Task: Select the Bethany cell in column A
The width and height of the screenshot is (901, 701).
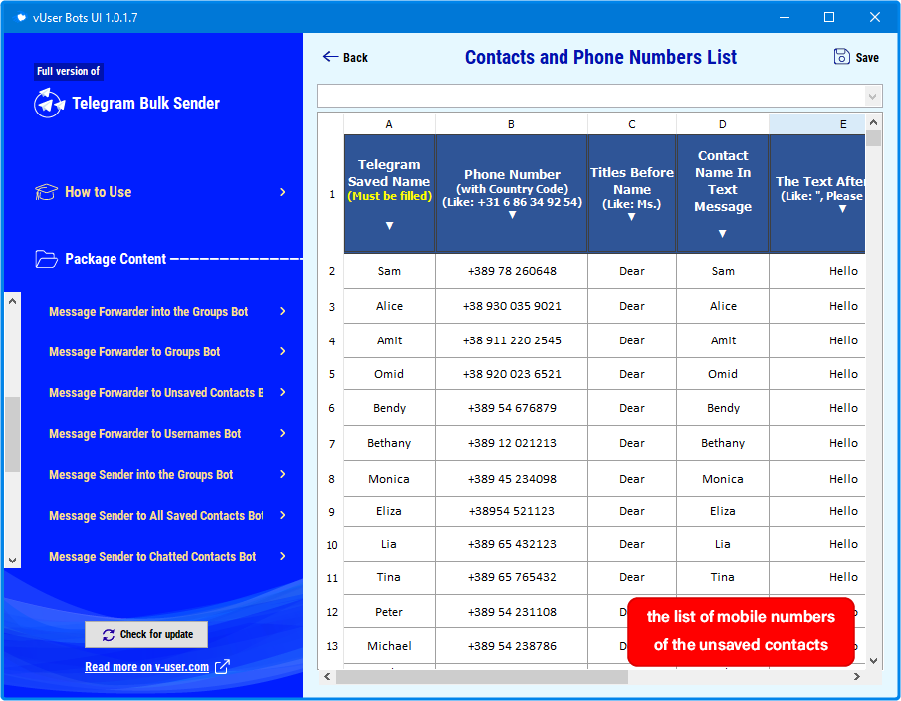Action: (x=390, y=443)
